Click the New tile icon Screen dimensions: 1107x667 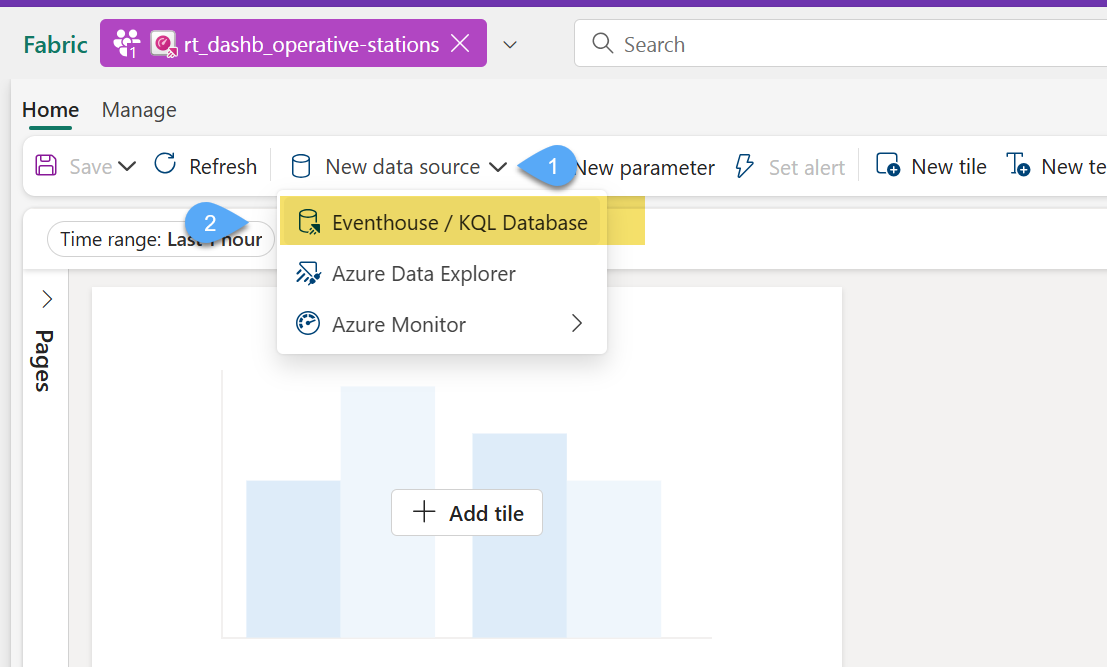point(887,166)
